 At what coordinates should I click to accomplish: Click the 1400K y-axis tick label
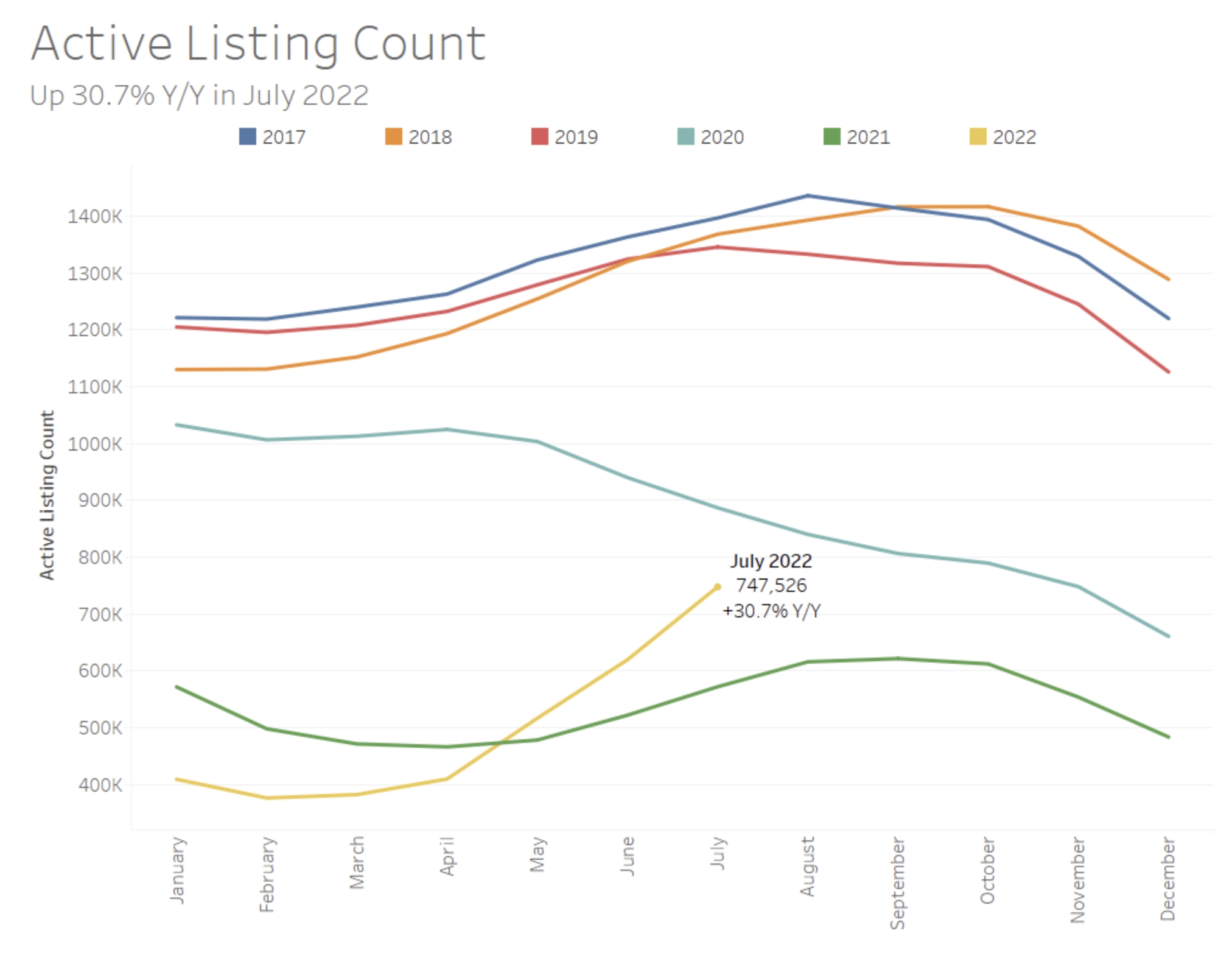pyautogui.click(x=94, y=216)
